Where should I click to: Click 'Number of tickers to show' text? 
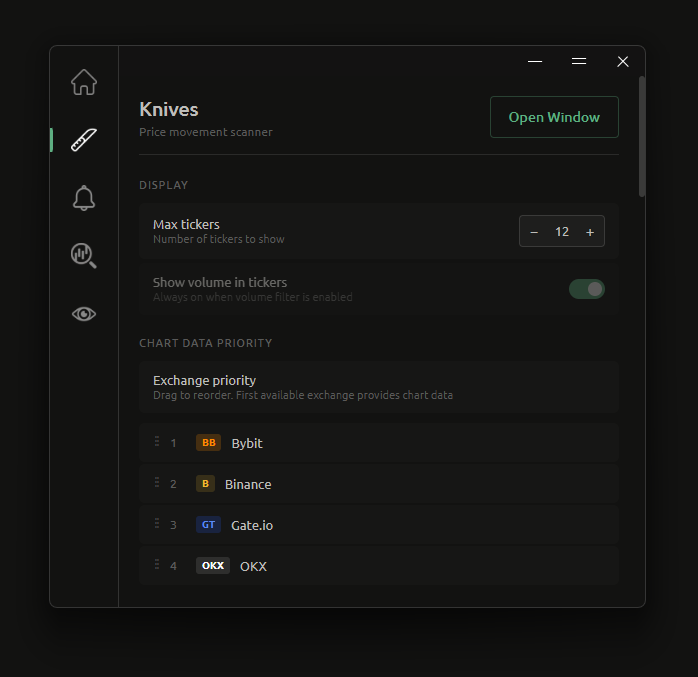click(219, 239)
